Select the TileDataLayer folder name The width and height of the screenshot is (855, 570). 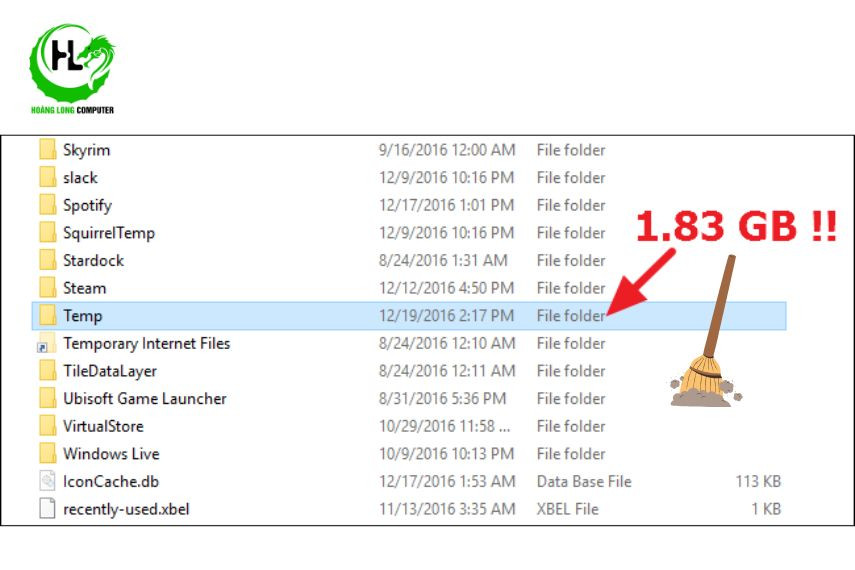pyautogui.click(x=110, y=371)
